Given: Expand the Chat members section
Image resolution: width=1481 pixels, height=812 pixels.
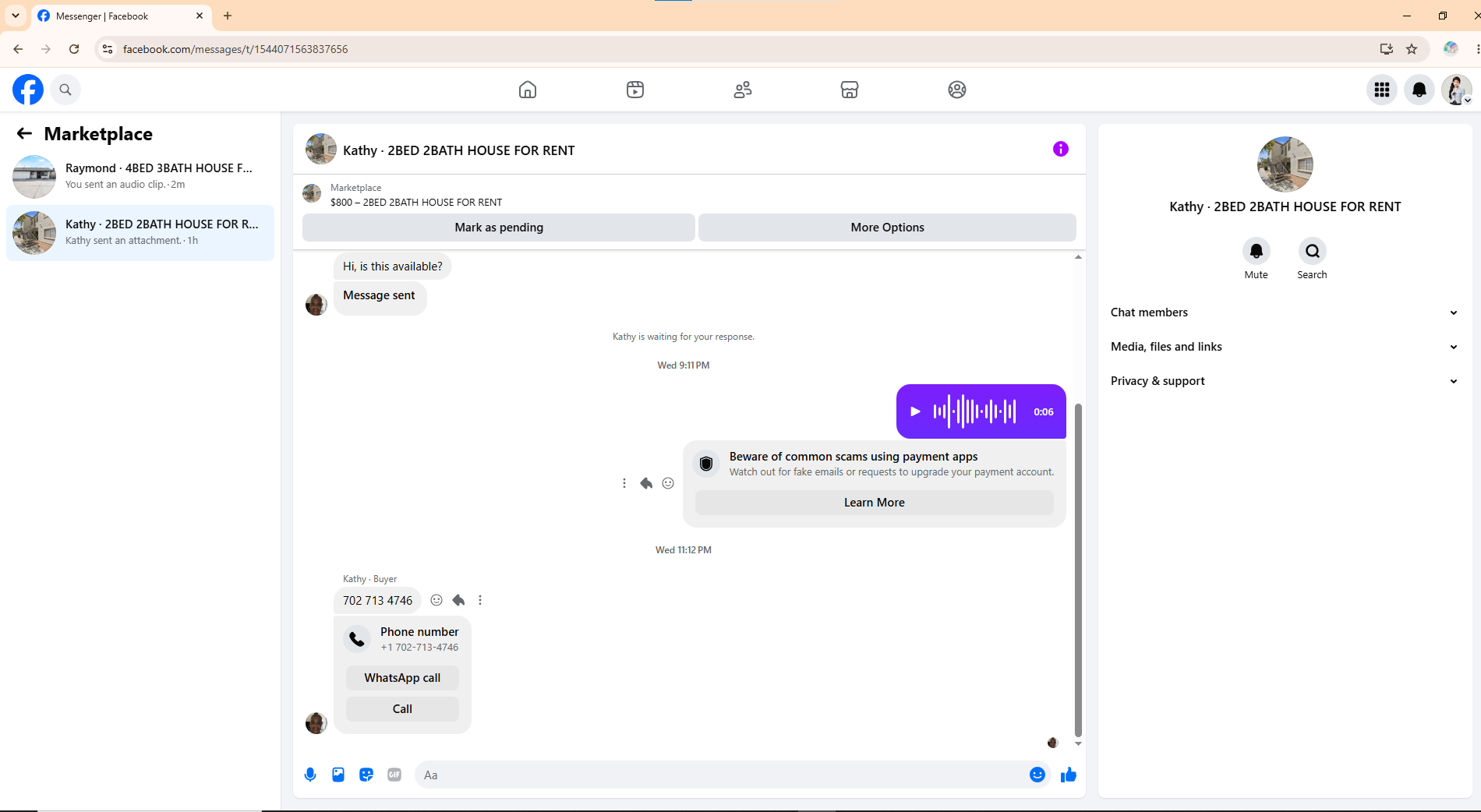Looking at the screenshot, I should point(1285,312).
